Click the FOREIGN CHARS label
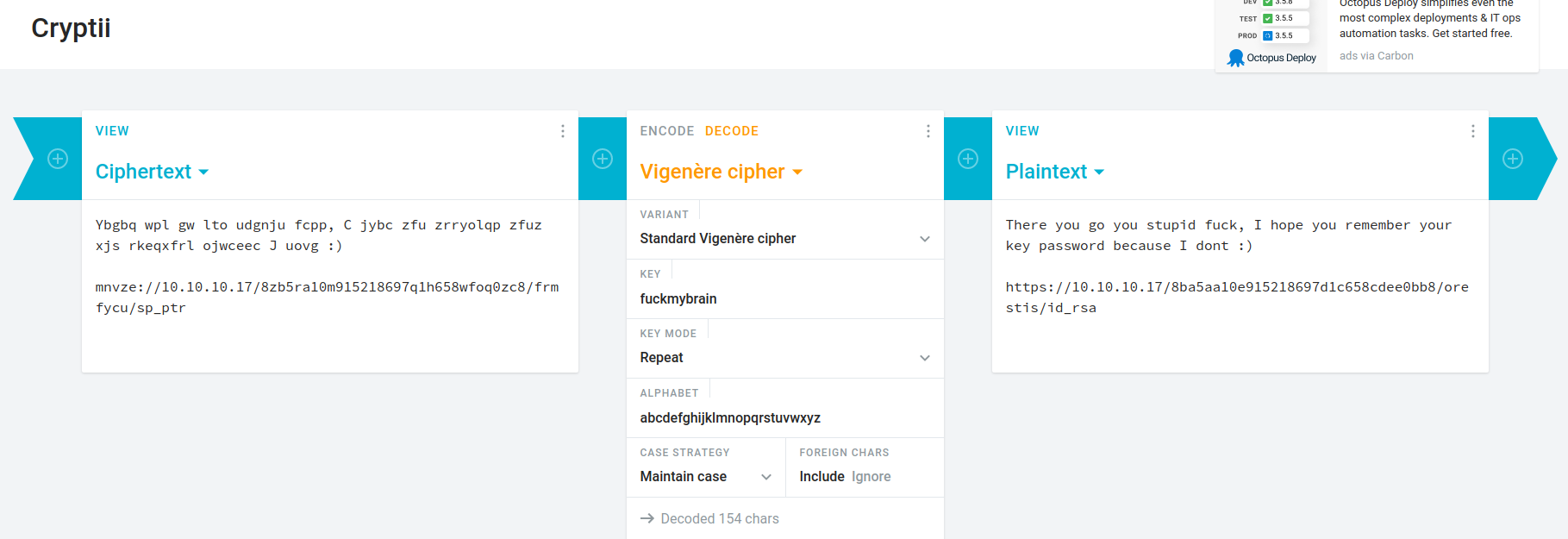Viewport: 1568px width, 539px height. click(x=844, y=453)
